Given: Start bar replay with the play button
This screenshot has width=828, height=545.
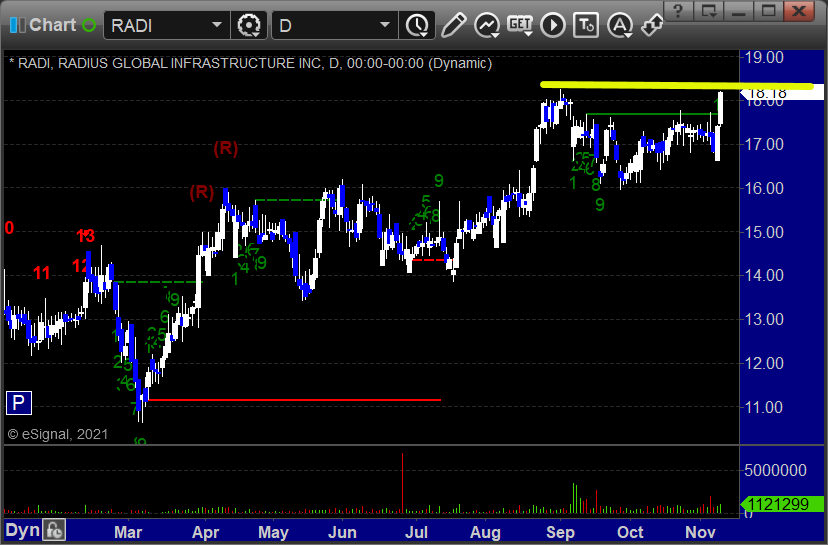Looking at the screenshot, I should pos(553,25).
